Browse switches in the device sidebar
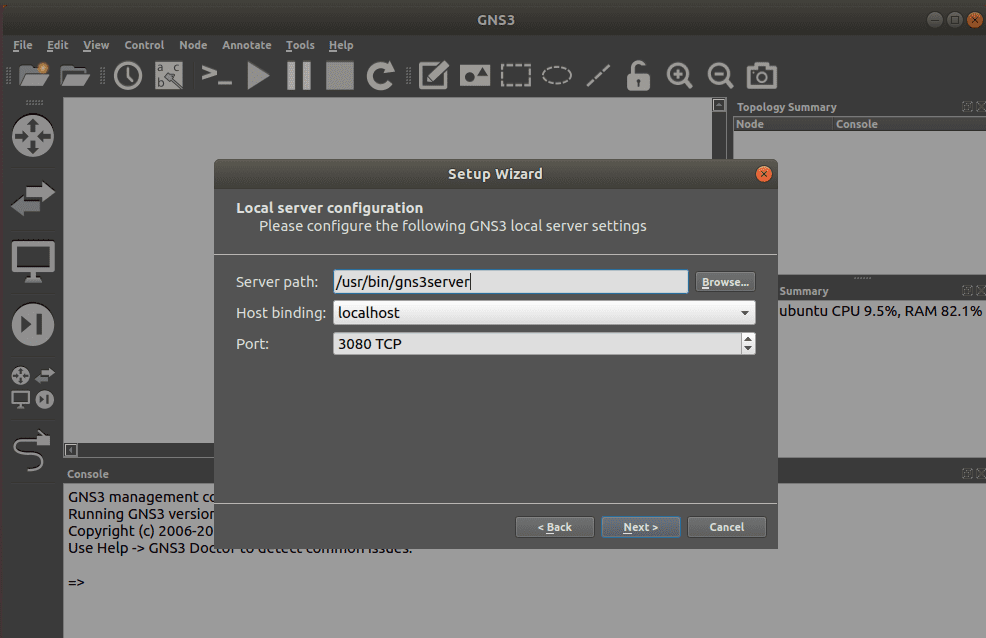 (33, 198)
